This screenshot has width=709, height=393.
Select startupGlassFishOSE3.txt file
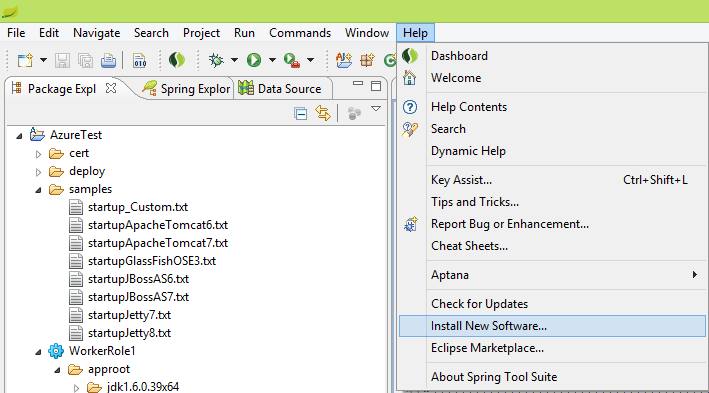[x=152, y=261]
